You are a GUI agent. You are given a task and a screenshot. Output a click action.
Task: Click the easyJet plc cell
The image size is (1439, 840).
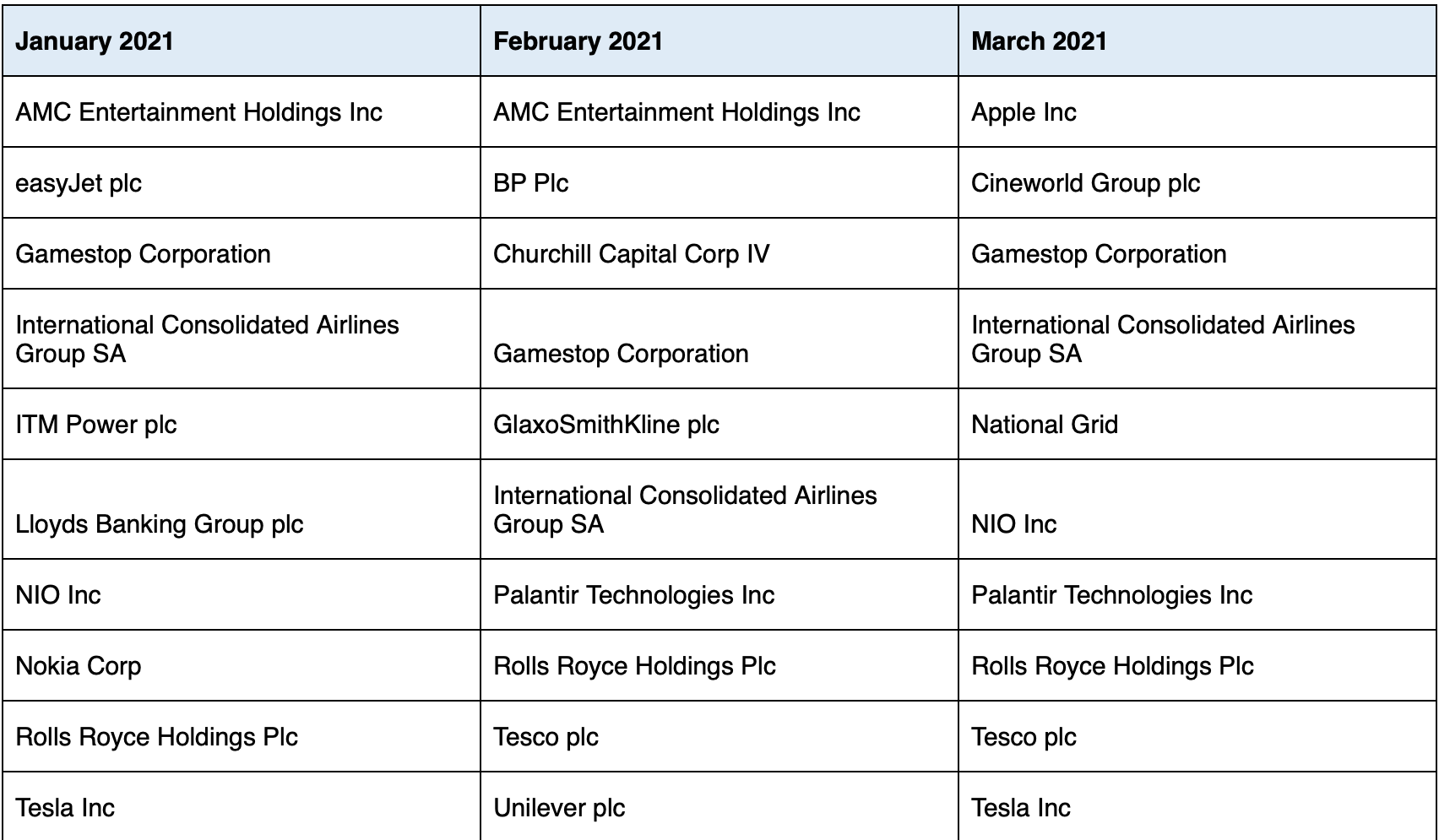tap(242, 183)
